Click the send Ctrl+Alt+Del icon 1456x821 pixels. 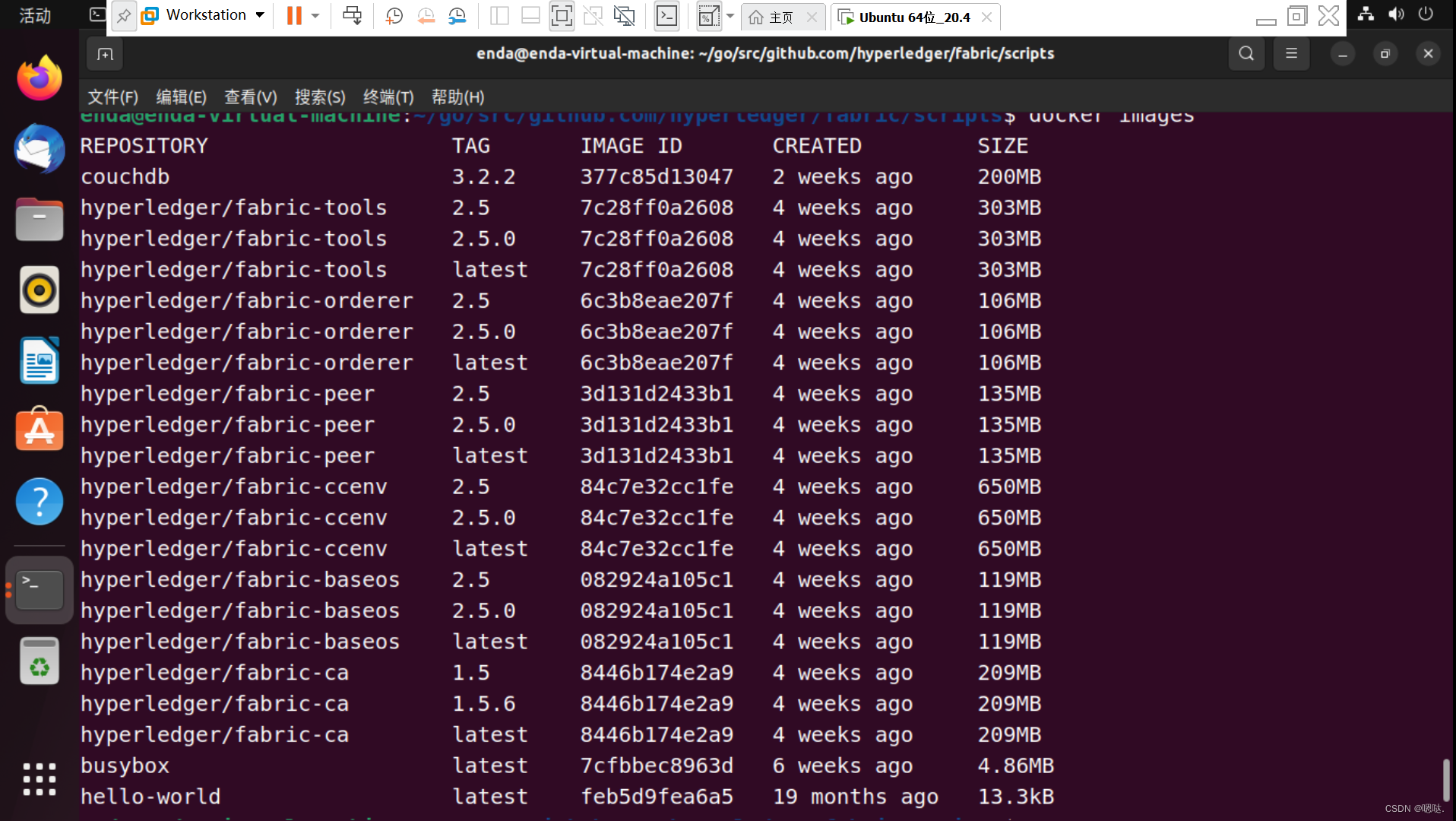(352, 15)
